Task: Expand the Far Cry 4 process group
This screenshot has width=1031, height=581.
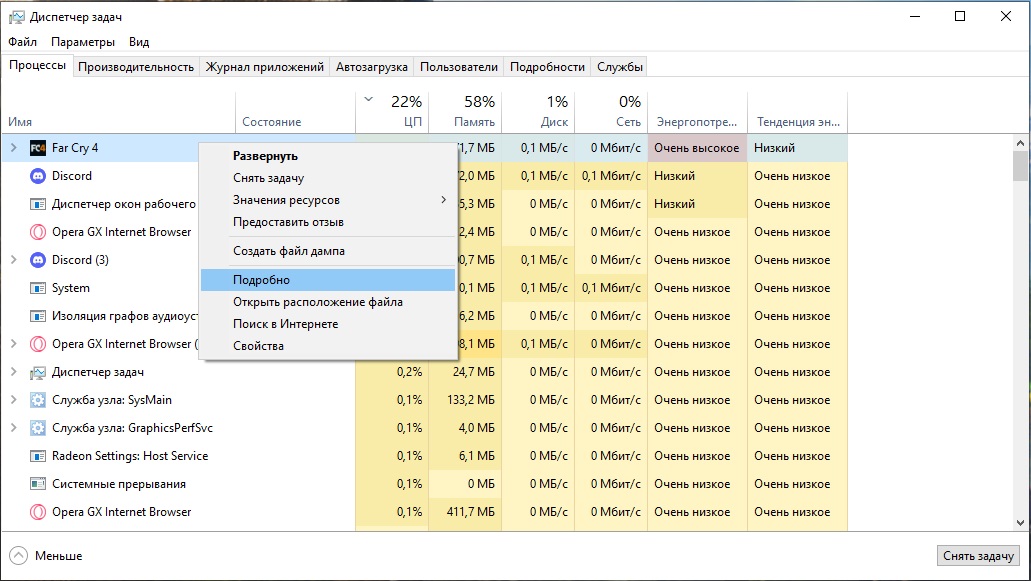Action: (14, 148)
